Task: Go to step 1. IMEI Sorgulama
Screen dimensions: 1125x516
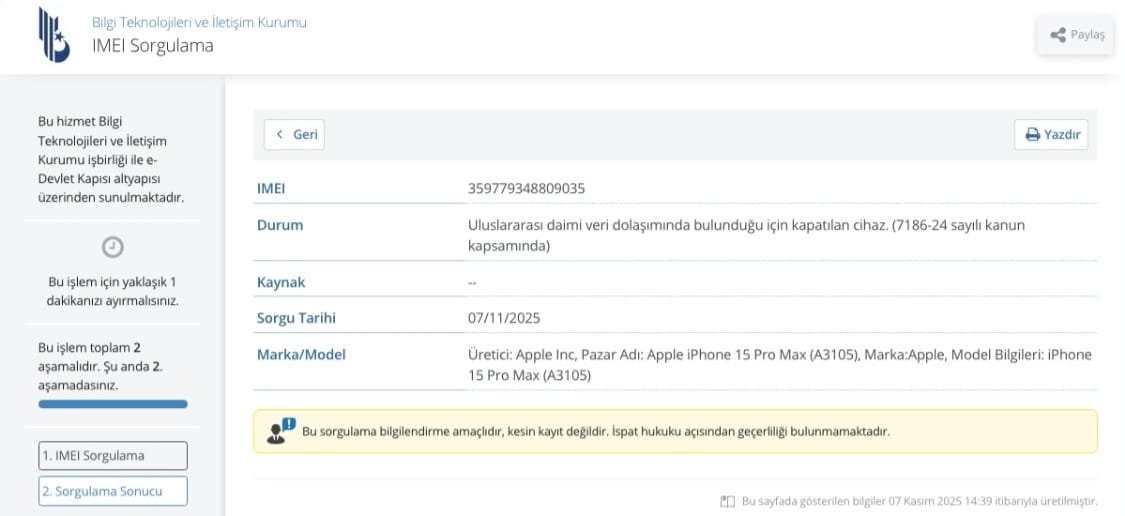Action: (112, 456)
